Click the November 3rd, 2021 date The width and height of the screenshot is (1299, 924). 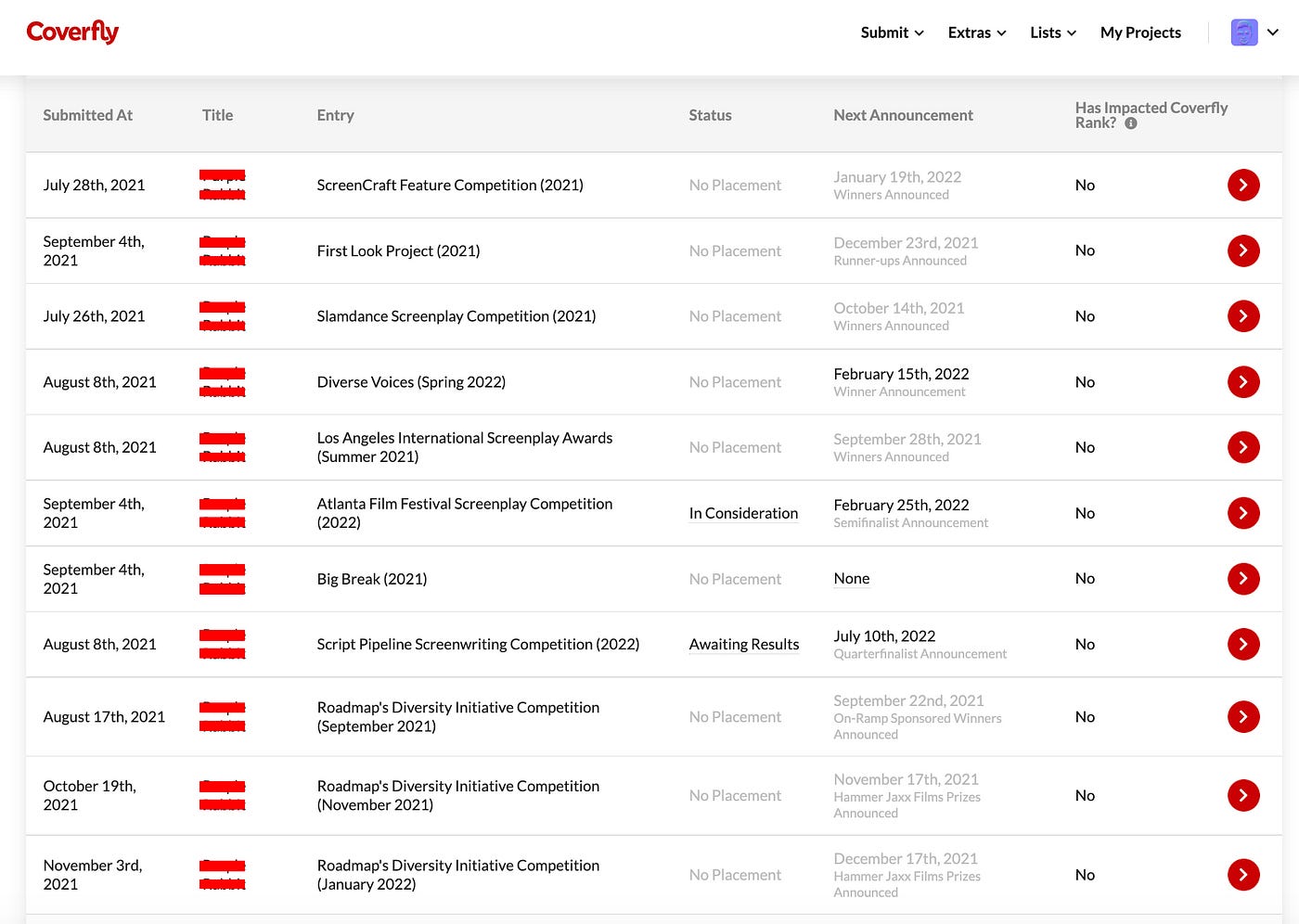pos(92,874)
